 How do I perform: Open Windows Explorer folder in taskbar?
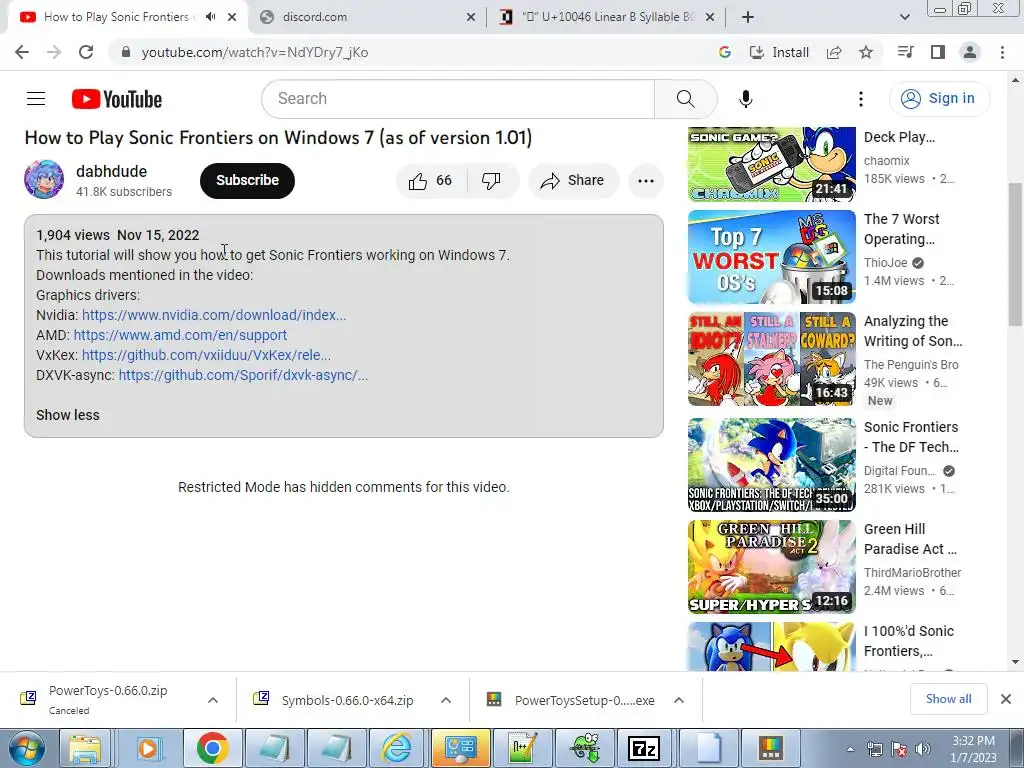(x=85, y=748)
